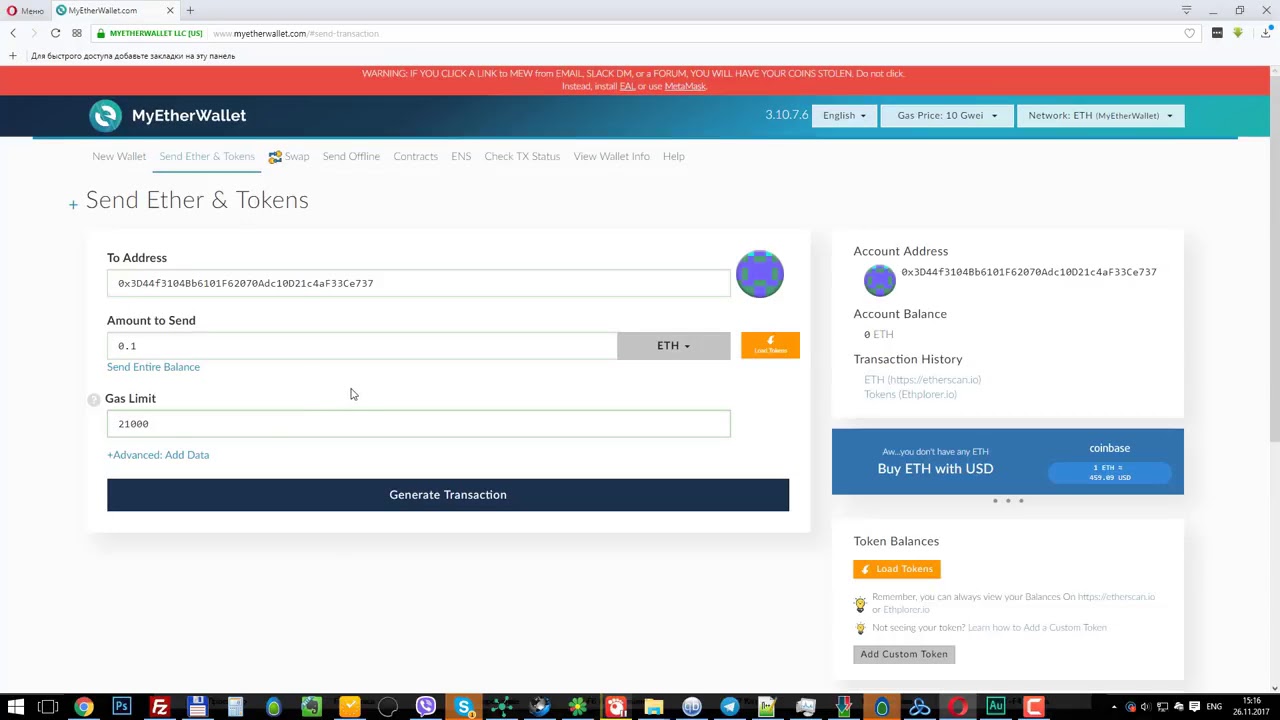
Task: Open Telegram from taskbar
Action: coord(730,707)
